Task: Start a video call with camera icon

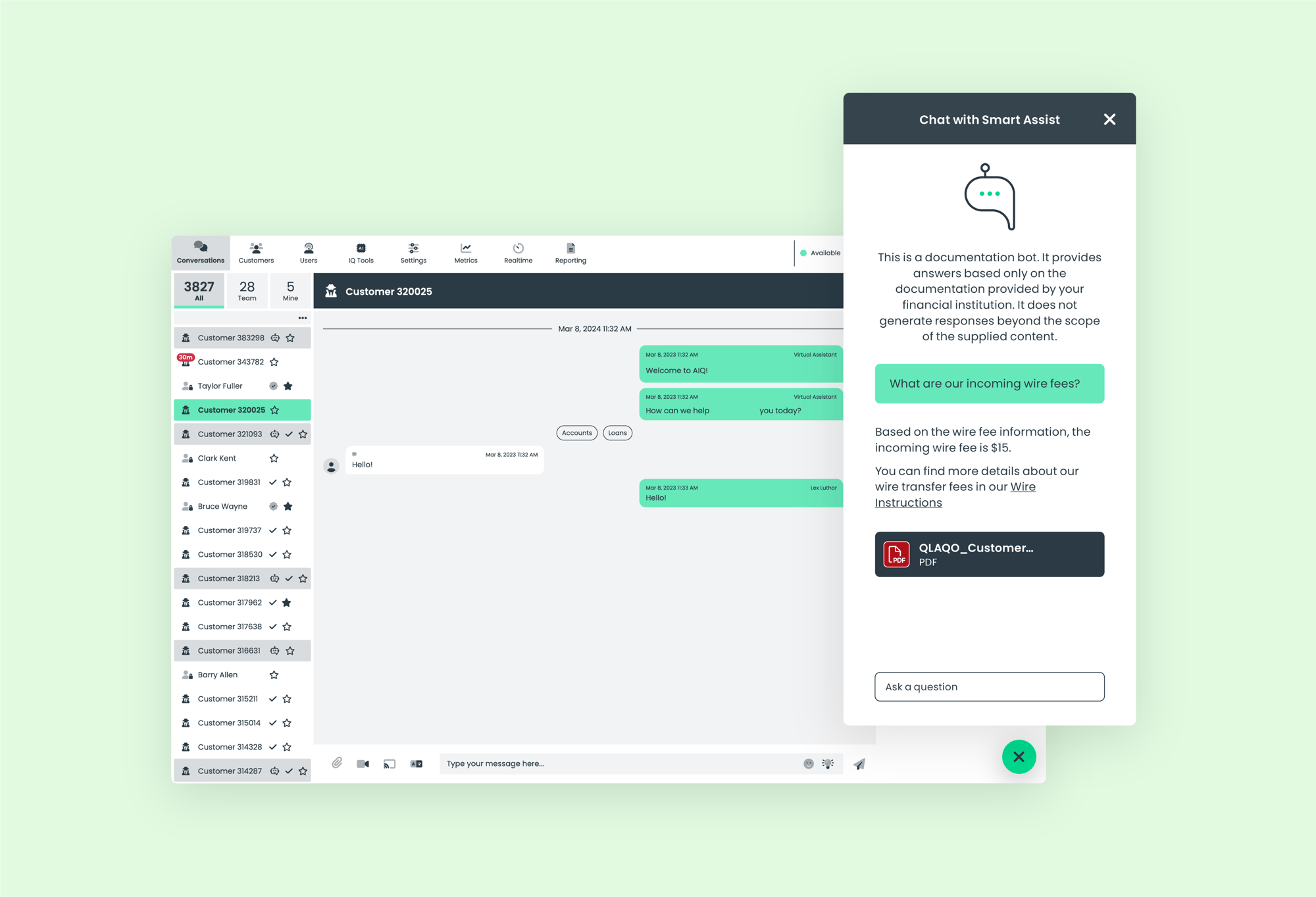Action: tap(363, 763)
